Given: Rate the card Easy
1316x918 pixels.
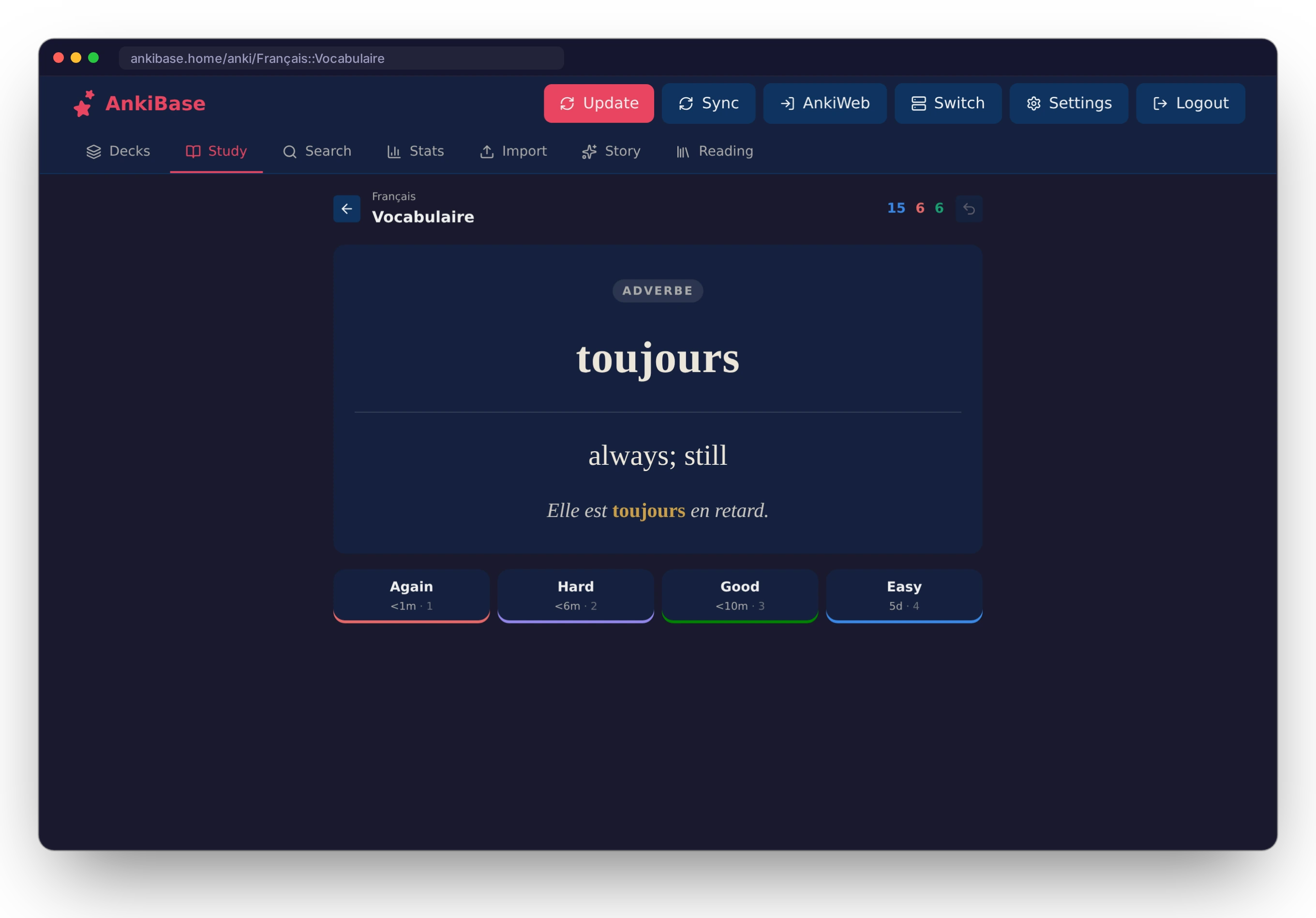Looking at the screenshot, I should [904, 595].
